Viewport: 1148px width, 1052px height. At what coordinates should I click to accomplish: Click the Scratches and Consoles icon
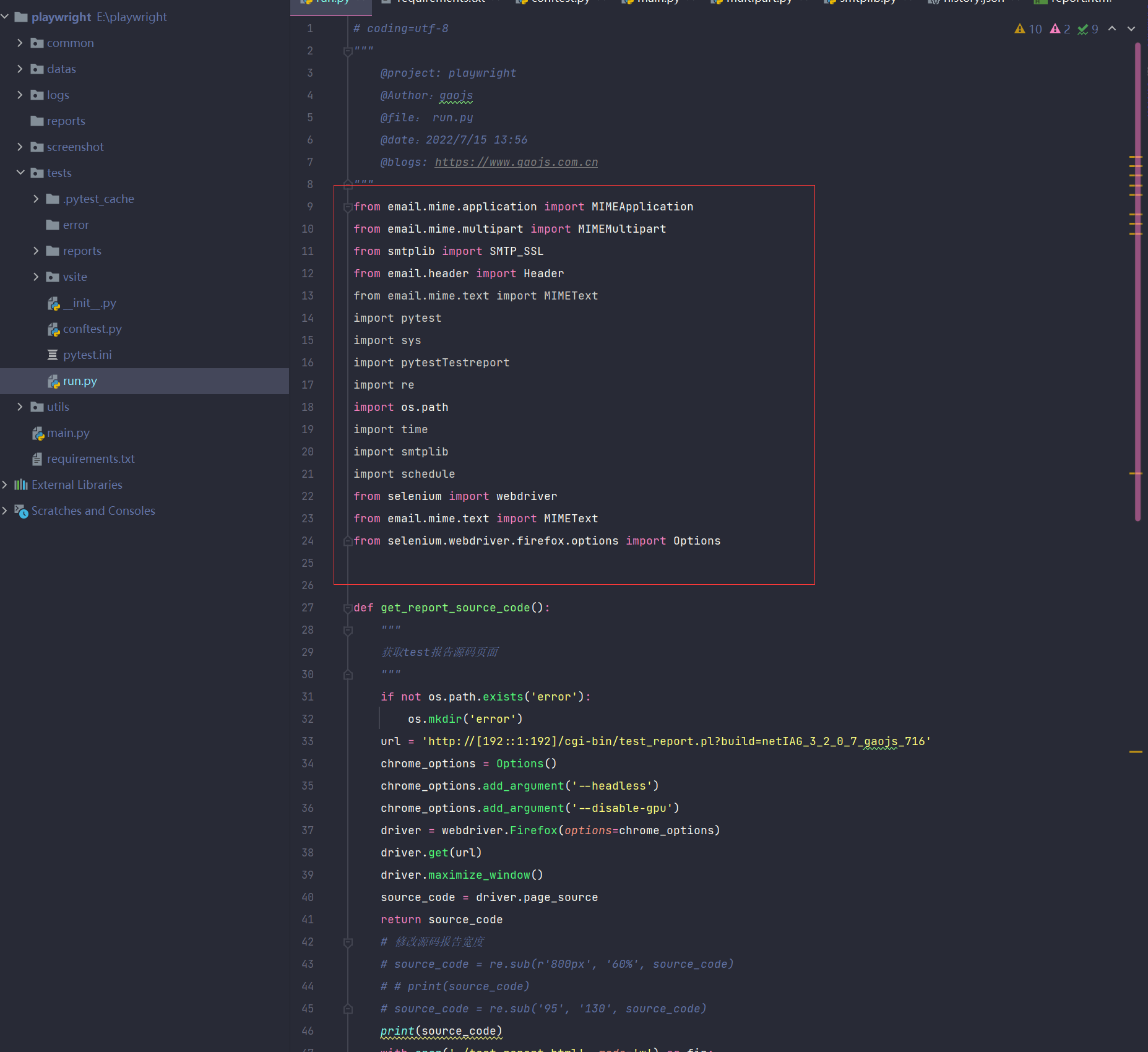22,511
